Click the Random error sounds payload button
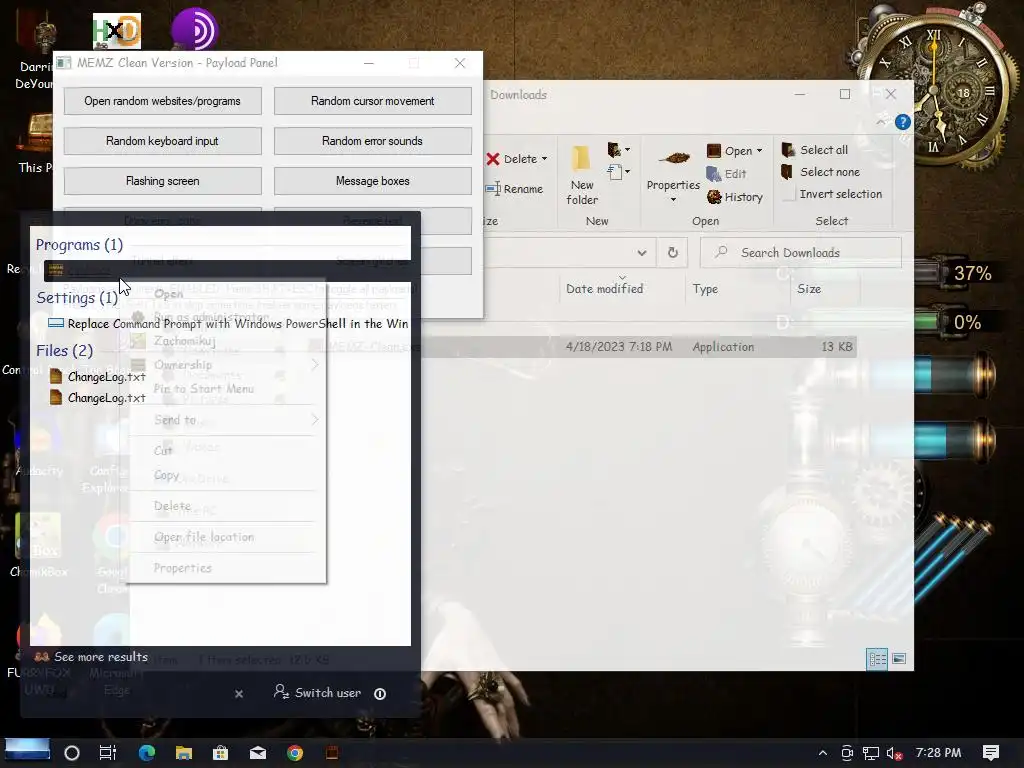This screenshot has height=768, width=1024. [372, 141]
